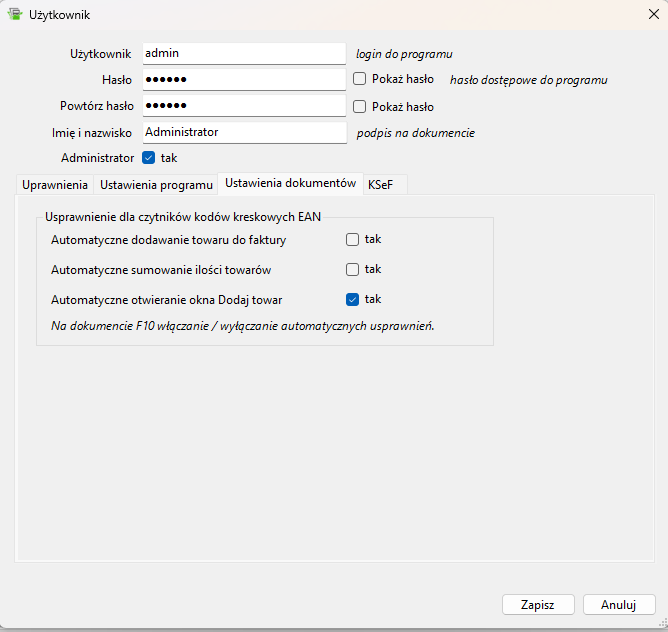Image resolution: width=668 pixels, height=632 pixels.
Task: Uncheck the Administrator tak checkbox
Action: 149,158
